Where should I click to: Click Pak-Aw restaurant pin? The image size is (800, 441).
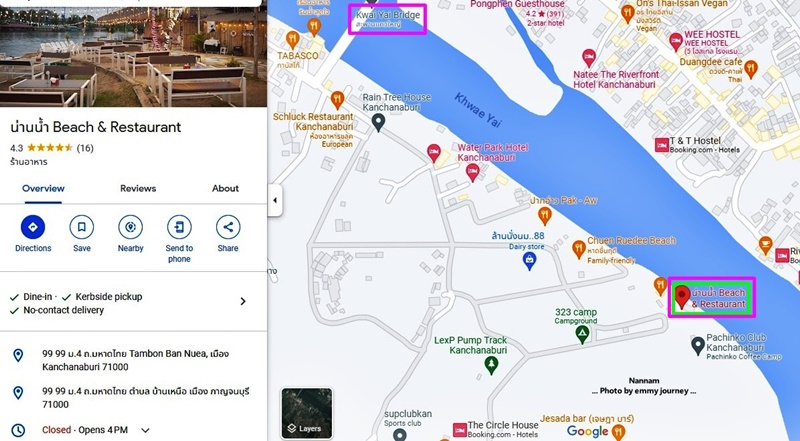(544, 216)
